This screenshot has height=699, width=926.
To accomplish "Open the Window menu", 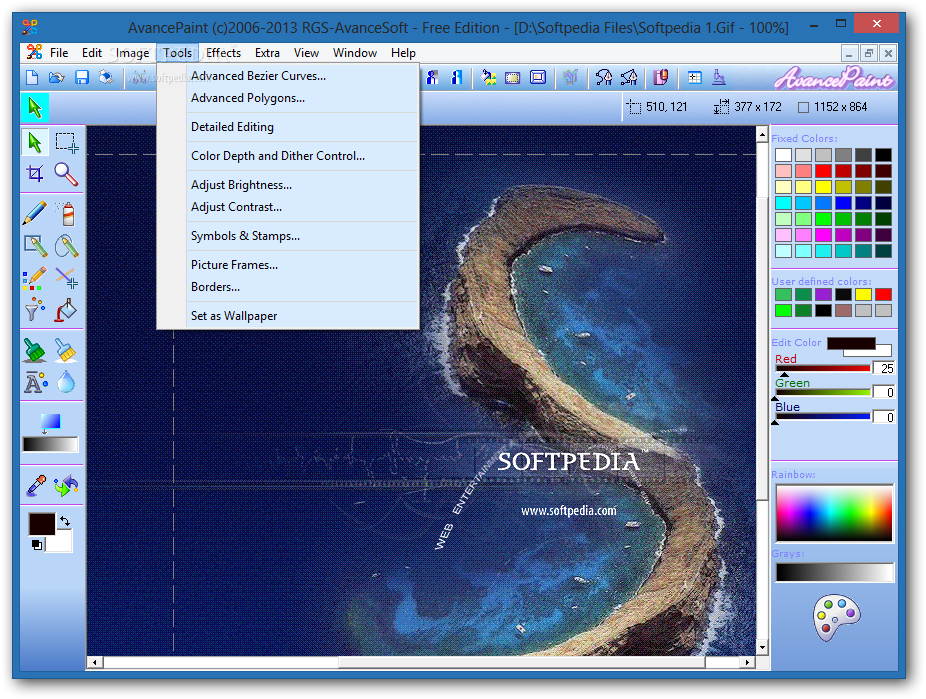I will point(354,53).
